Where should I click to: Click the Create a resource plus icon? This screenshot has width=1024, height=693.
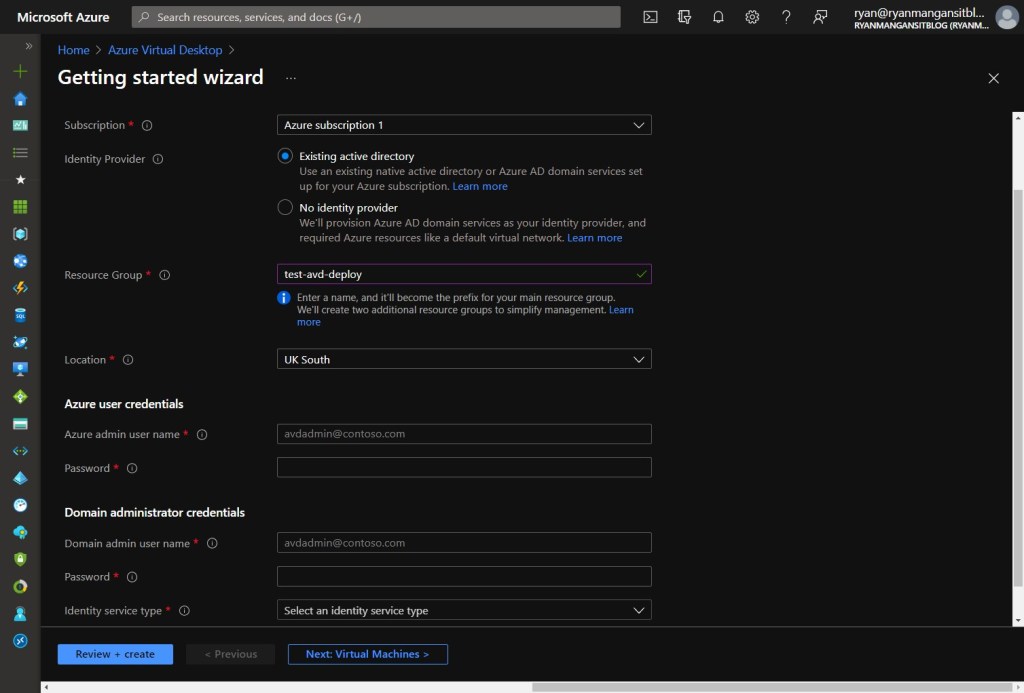coord(20,71)
